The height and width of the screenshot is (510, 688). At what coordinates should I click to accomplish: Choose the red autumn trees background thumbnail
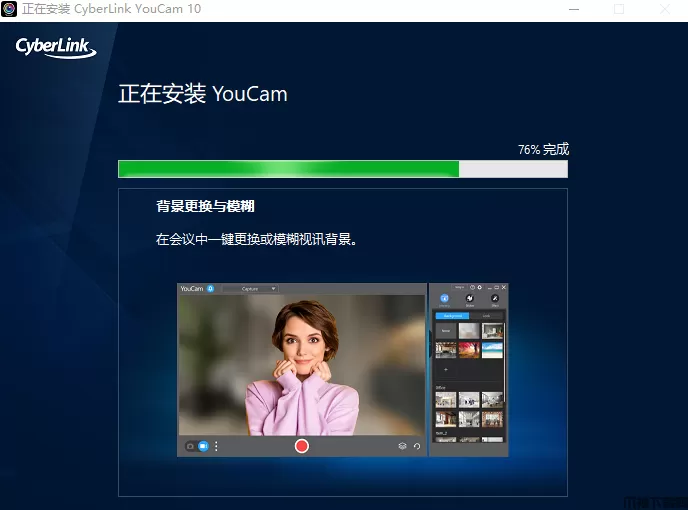pos(469,350)
